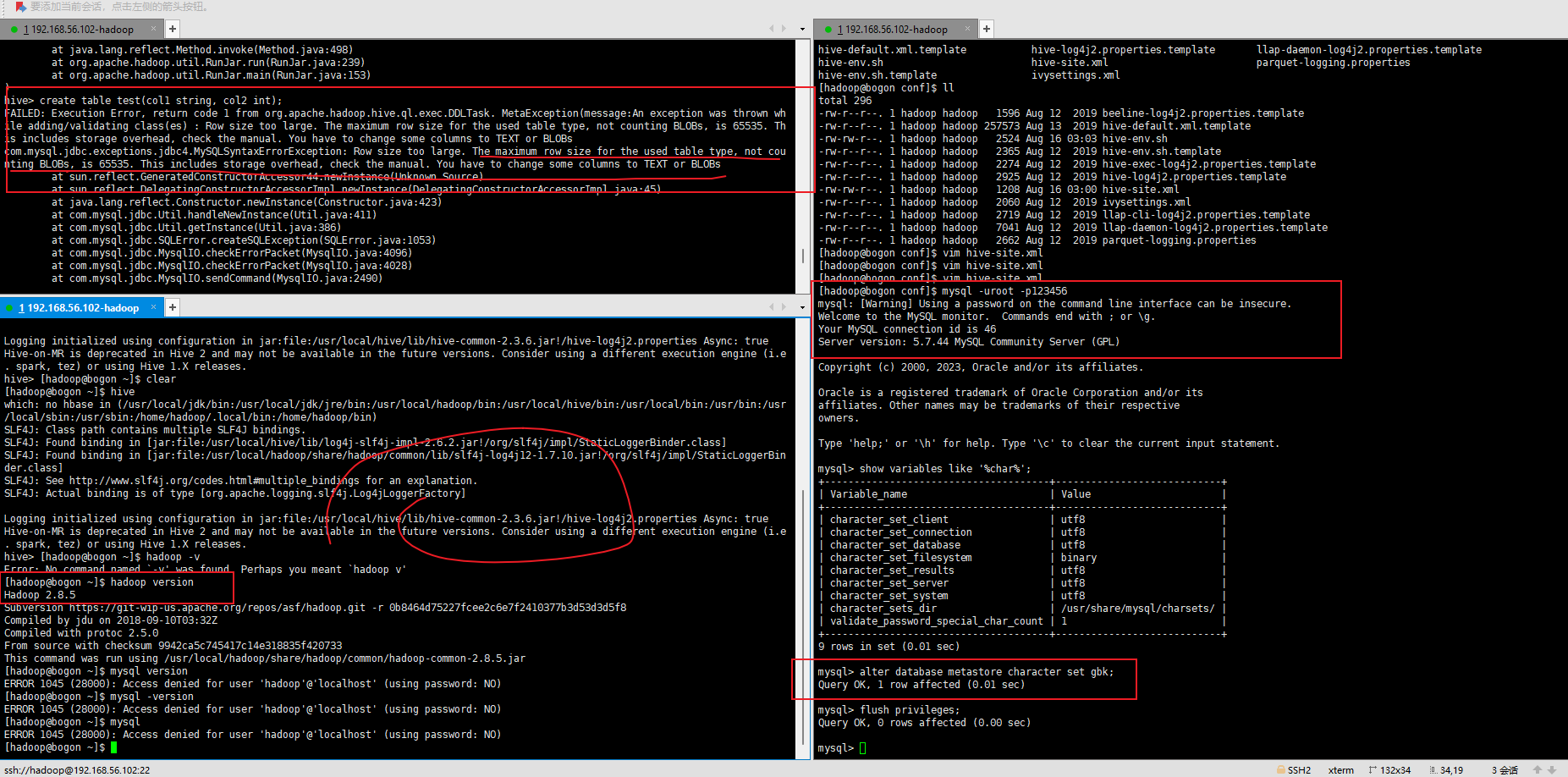Image resolution: width=1568 pixels, height=777 pixels.
Task: Close the right pane session tab
Action: tap(968, 29)
